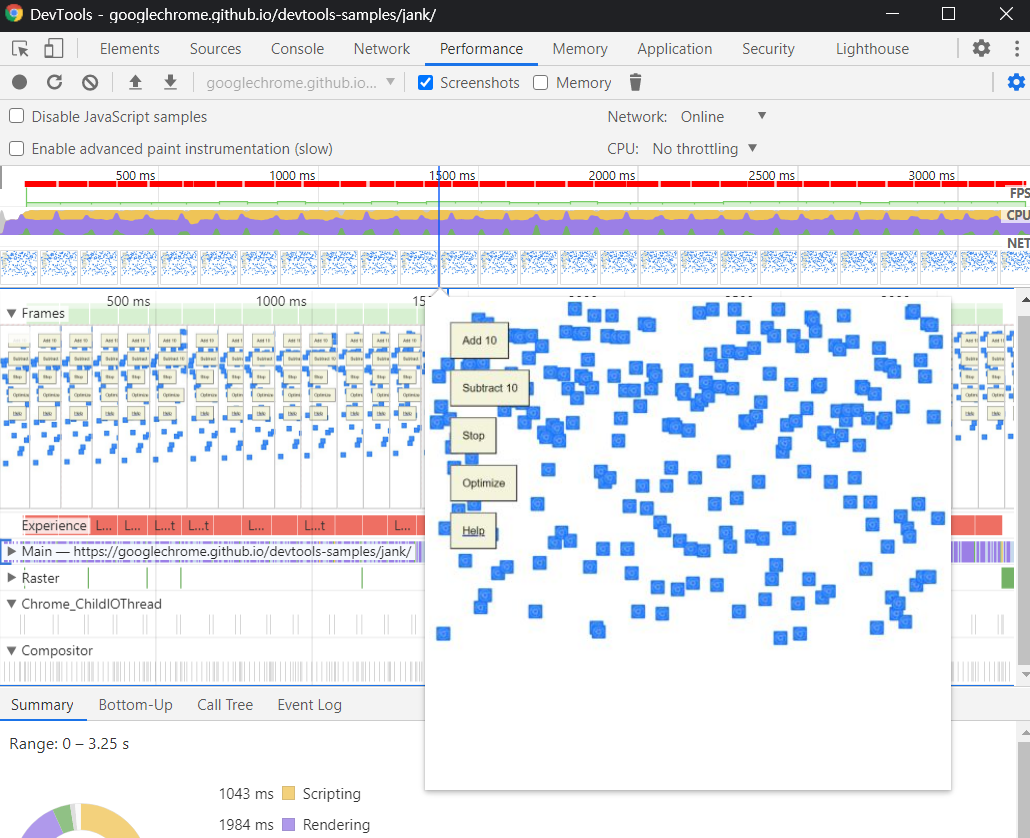Save the profile with the download arrow
Viewport: 1030px width, 838px height.
click(x=170, y=82)
